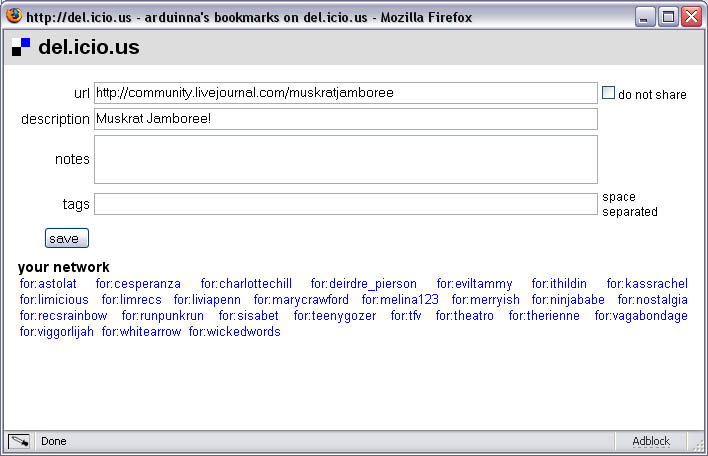The image size is (708, 456).
Task: Choose the for:tfv tag
Action: (x=405, y=316)
